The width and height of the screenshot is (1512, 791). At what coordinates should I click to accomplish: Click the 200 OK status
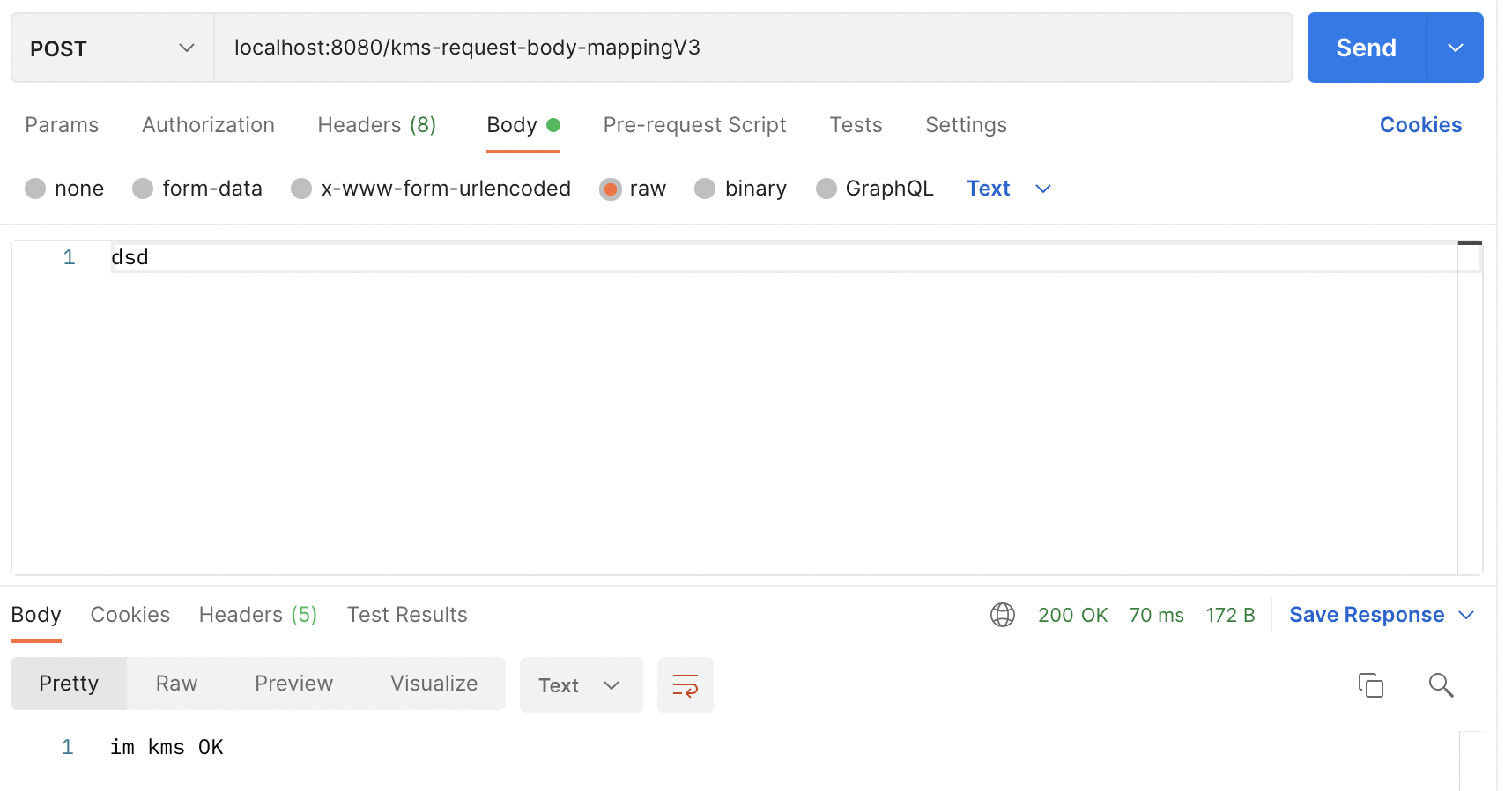click(1072, 615)
